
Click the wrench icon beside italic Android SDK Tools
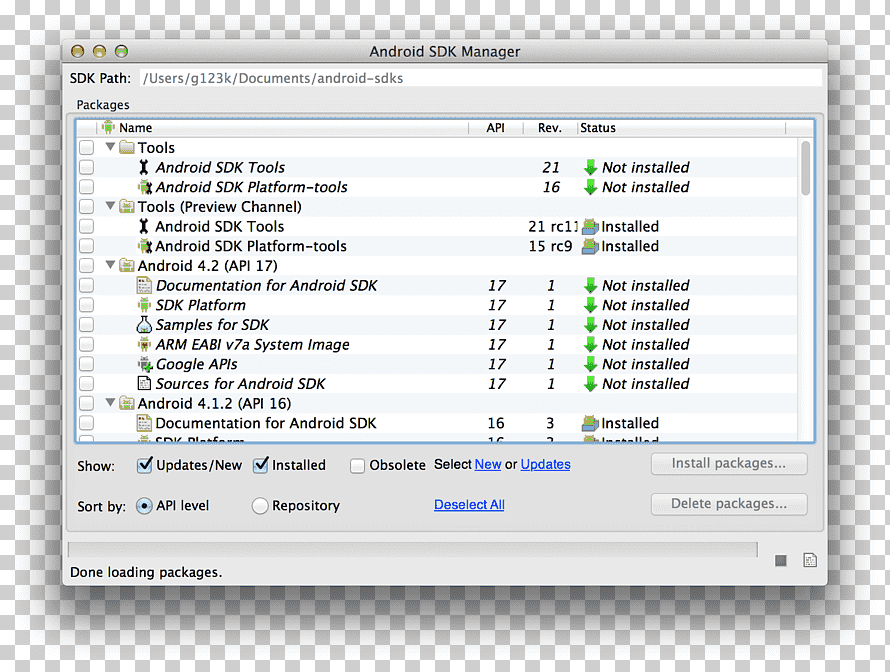[144, 167]
